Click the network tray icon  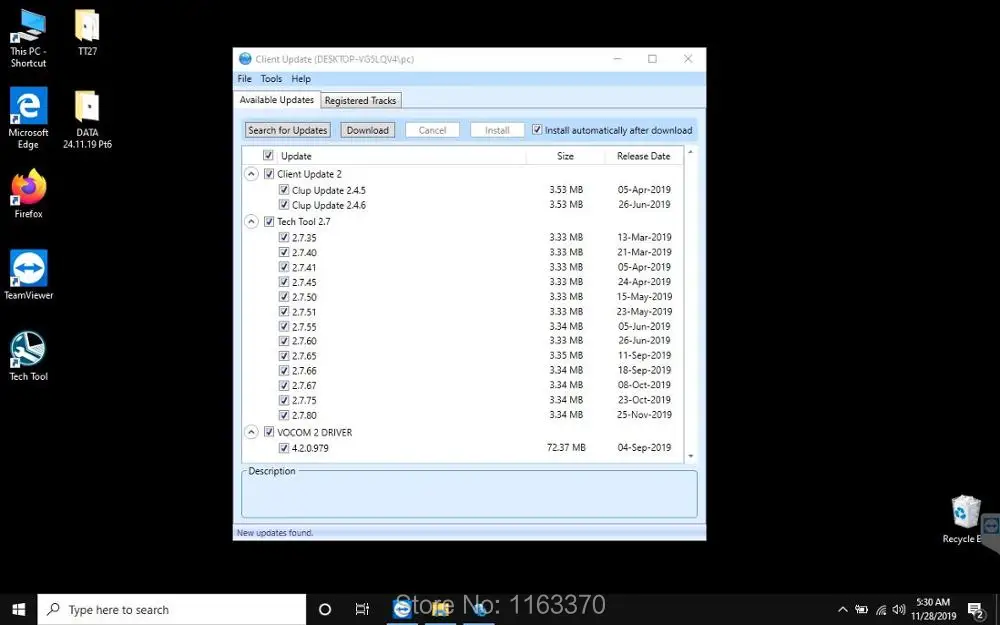coord(881,610)
